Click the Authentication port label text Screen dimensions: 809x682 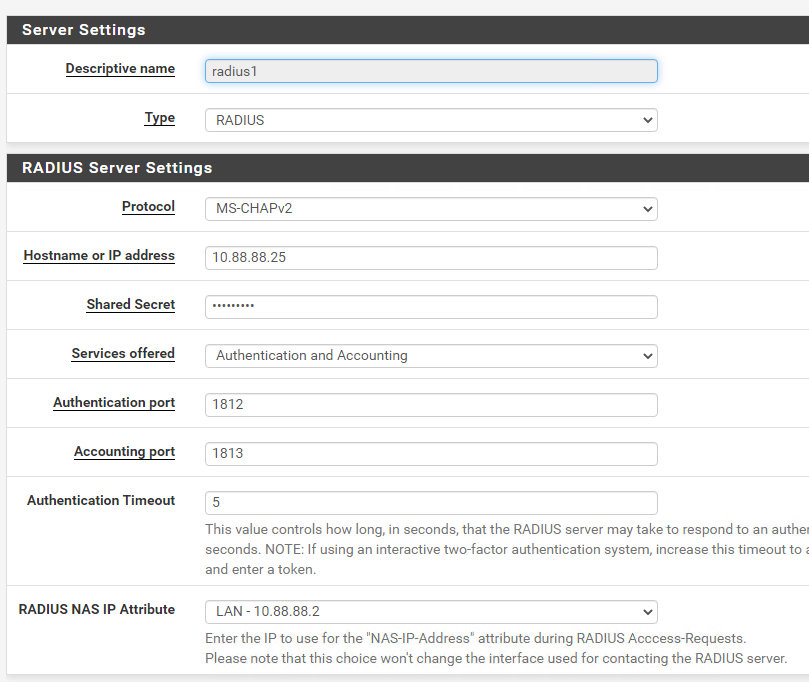coord(114,403)
